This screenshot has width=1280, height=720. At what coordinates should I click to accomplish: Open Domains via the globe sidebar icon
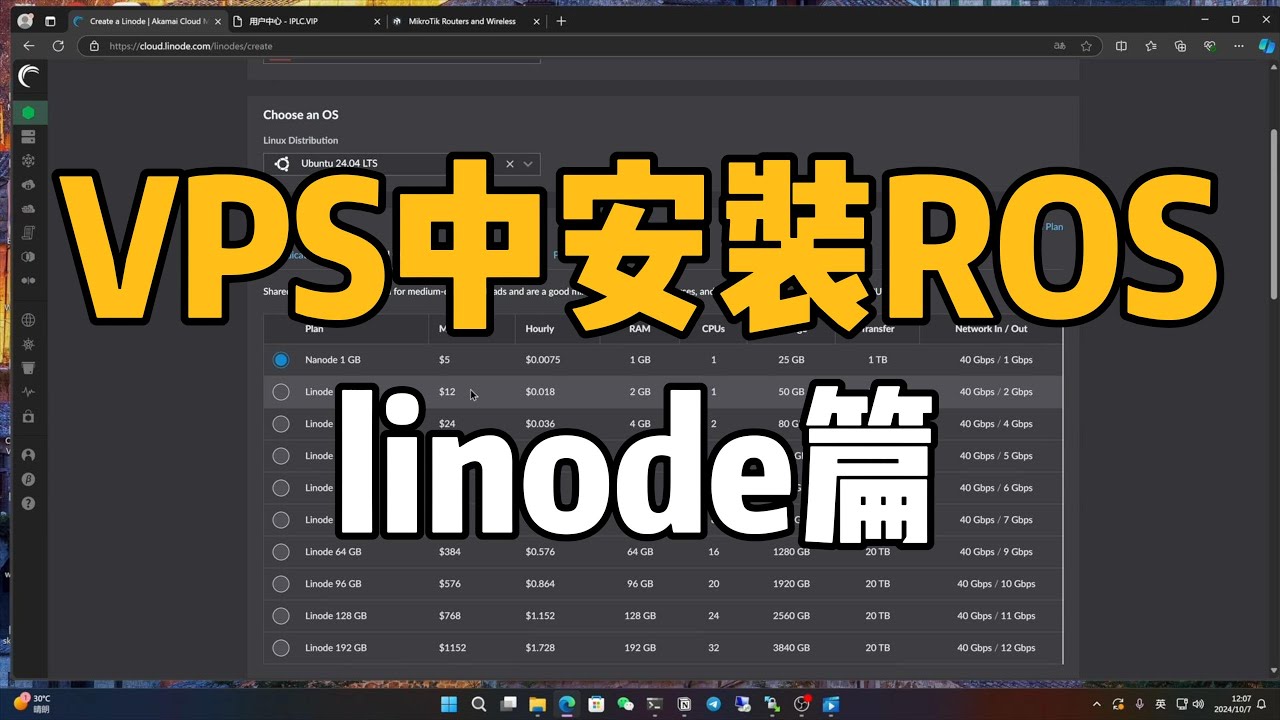[x=28, y=320]
